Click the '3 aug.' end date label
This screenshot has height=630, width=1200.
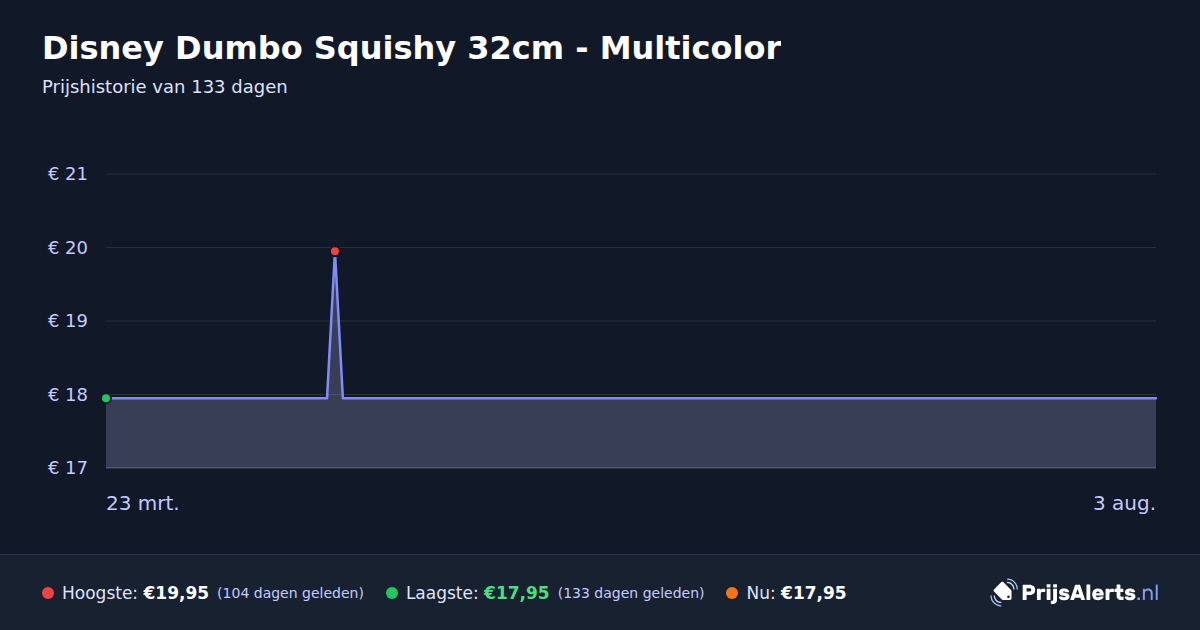click(x=1124, y=503)
